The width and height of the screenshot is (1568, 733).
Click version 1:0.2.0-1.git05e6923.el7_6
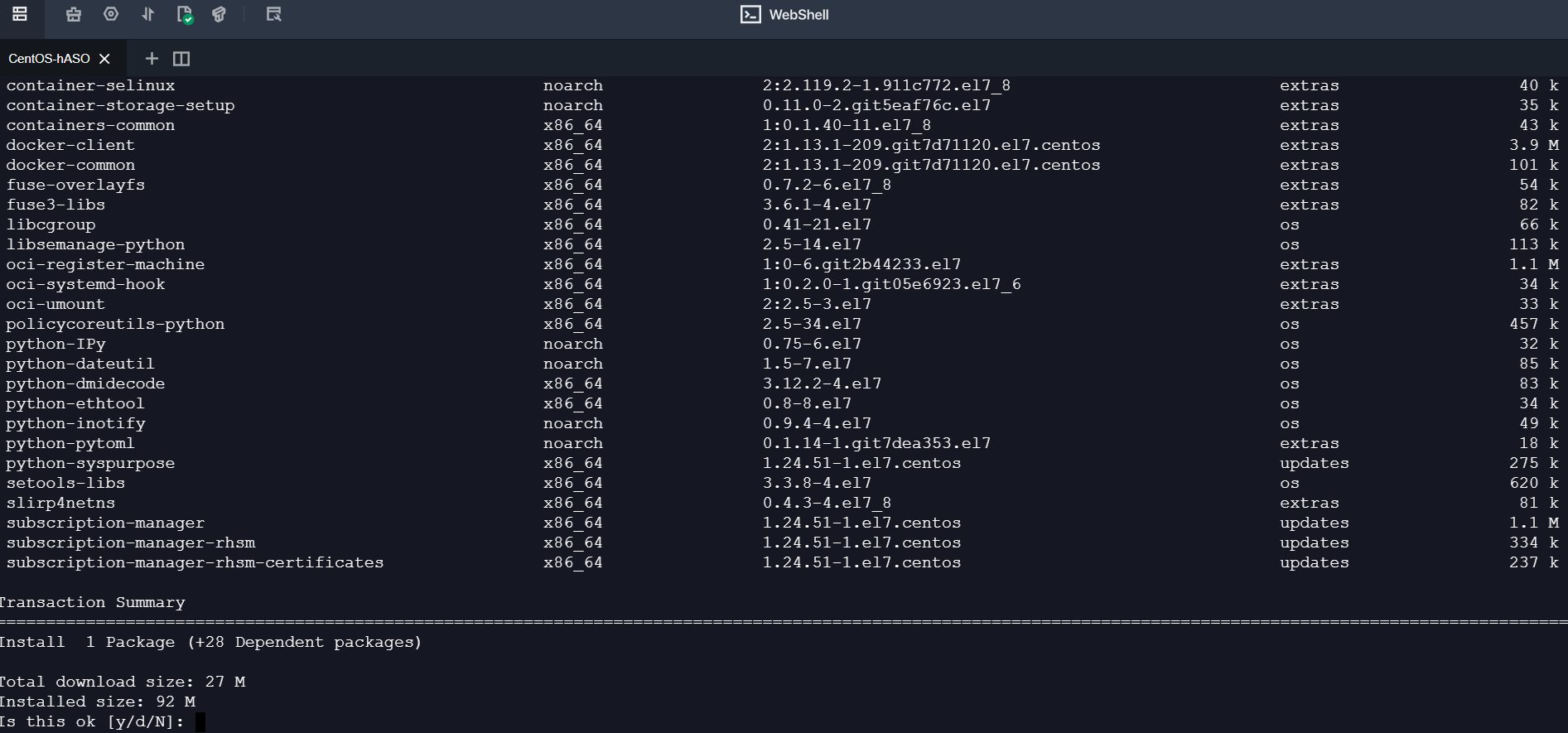891,284
